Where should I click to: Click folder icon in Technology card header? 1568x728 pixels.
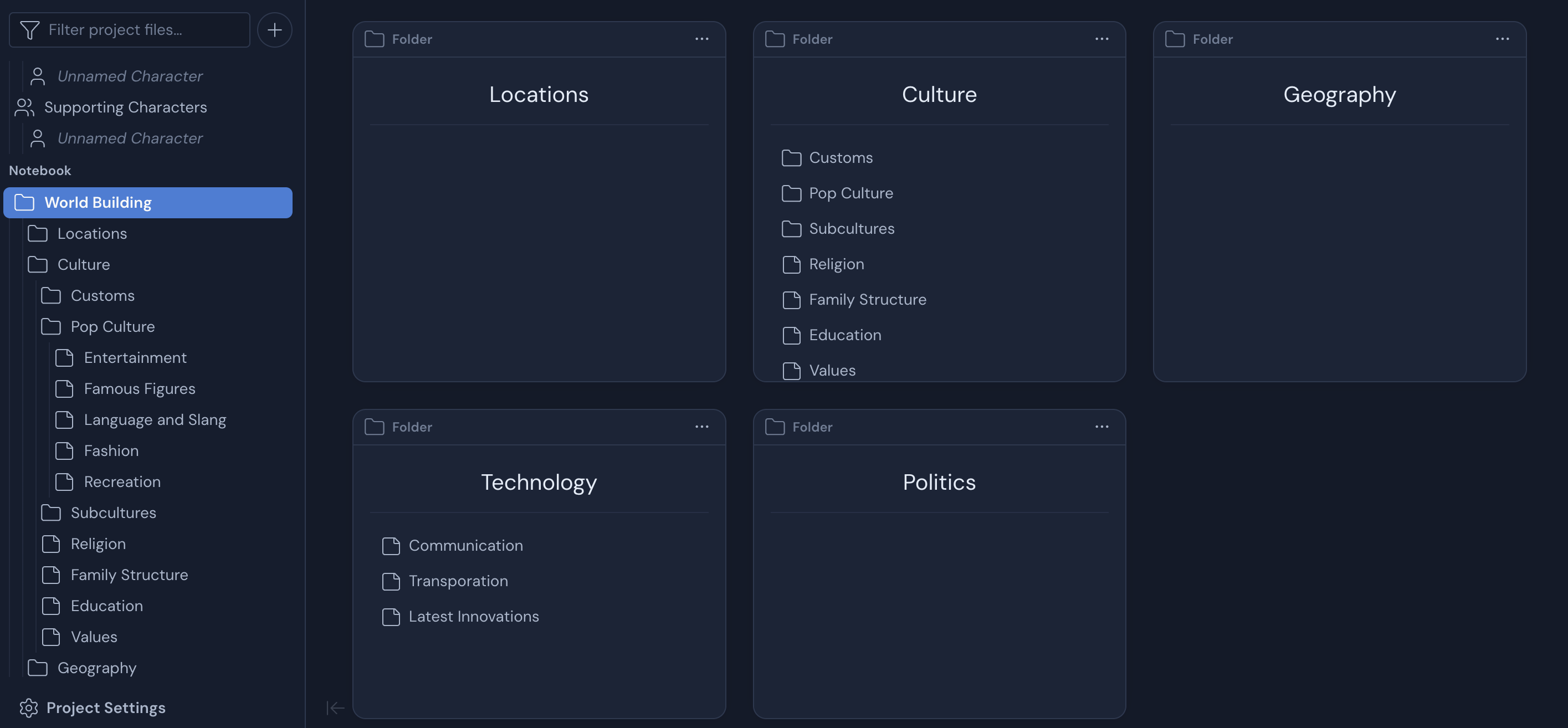(375, 427)
